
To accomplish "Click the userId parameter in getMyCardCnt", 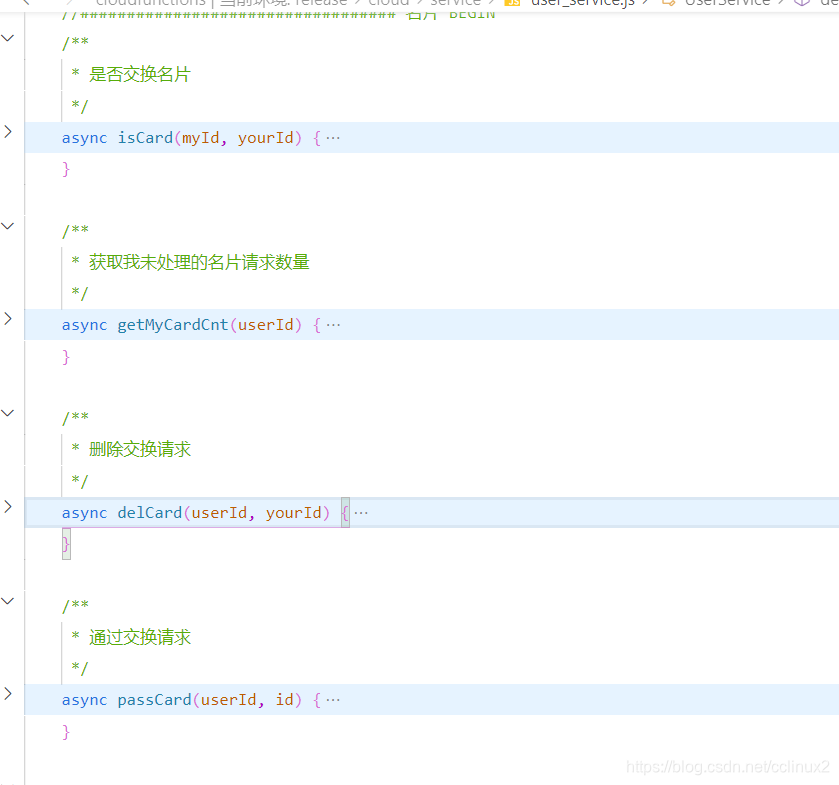I will pos(266,325).
